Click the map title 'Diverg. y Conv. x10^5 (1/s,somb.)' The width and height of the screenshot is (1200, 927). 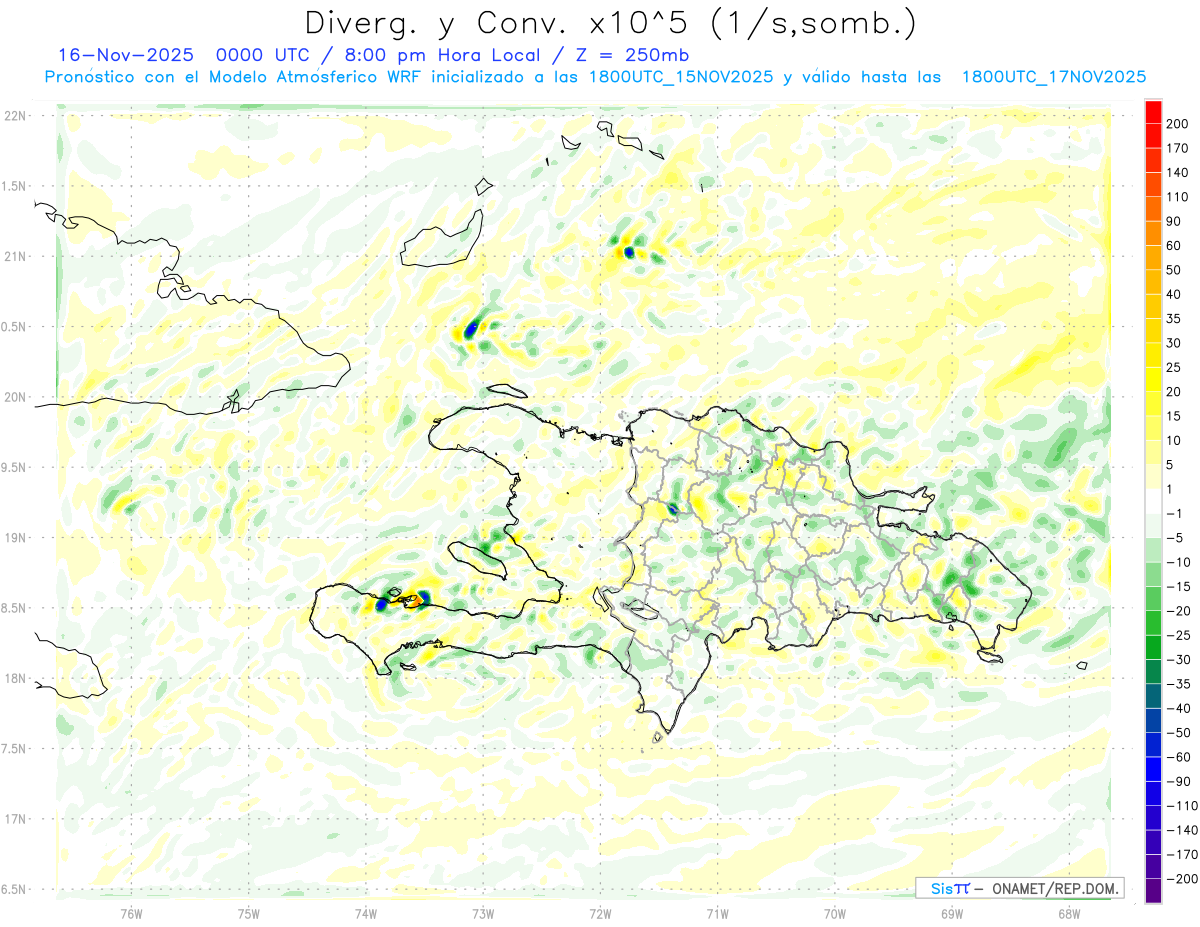pos(610,24)
